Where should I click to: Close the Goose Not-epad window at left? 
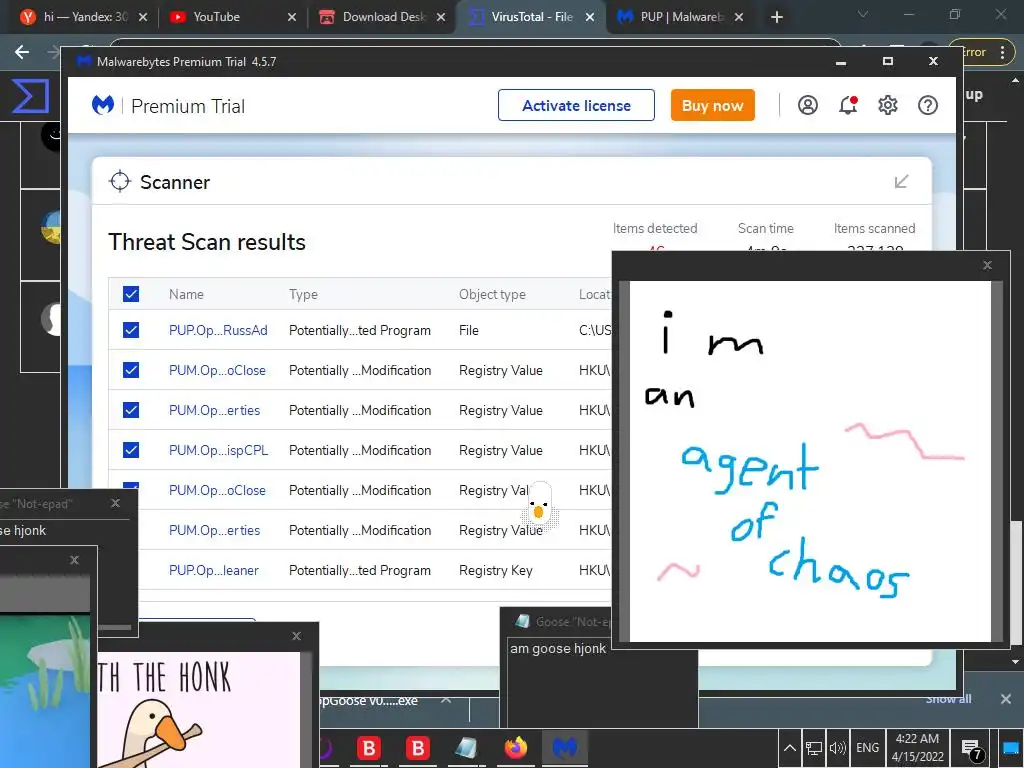click(116, 503)
